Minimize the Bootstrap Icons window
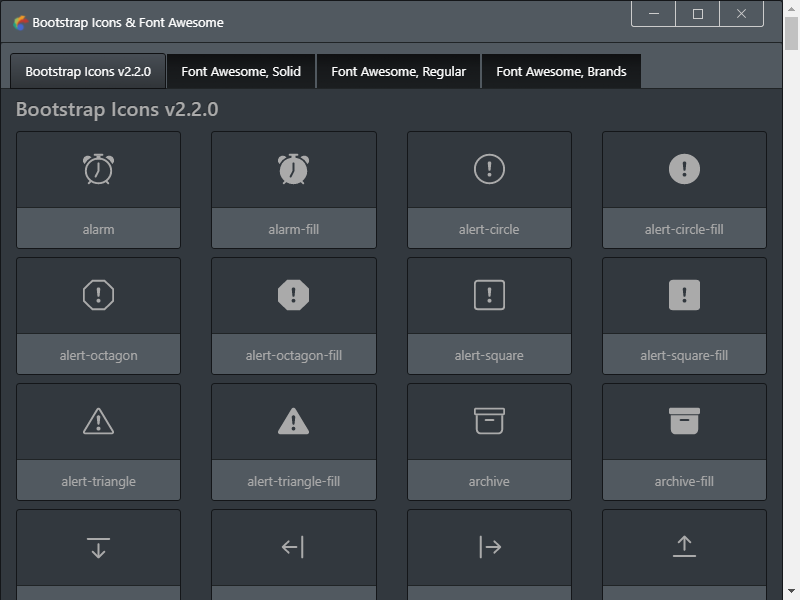This screenshot has width=800, height=600. pos(654,14)
